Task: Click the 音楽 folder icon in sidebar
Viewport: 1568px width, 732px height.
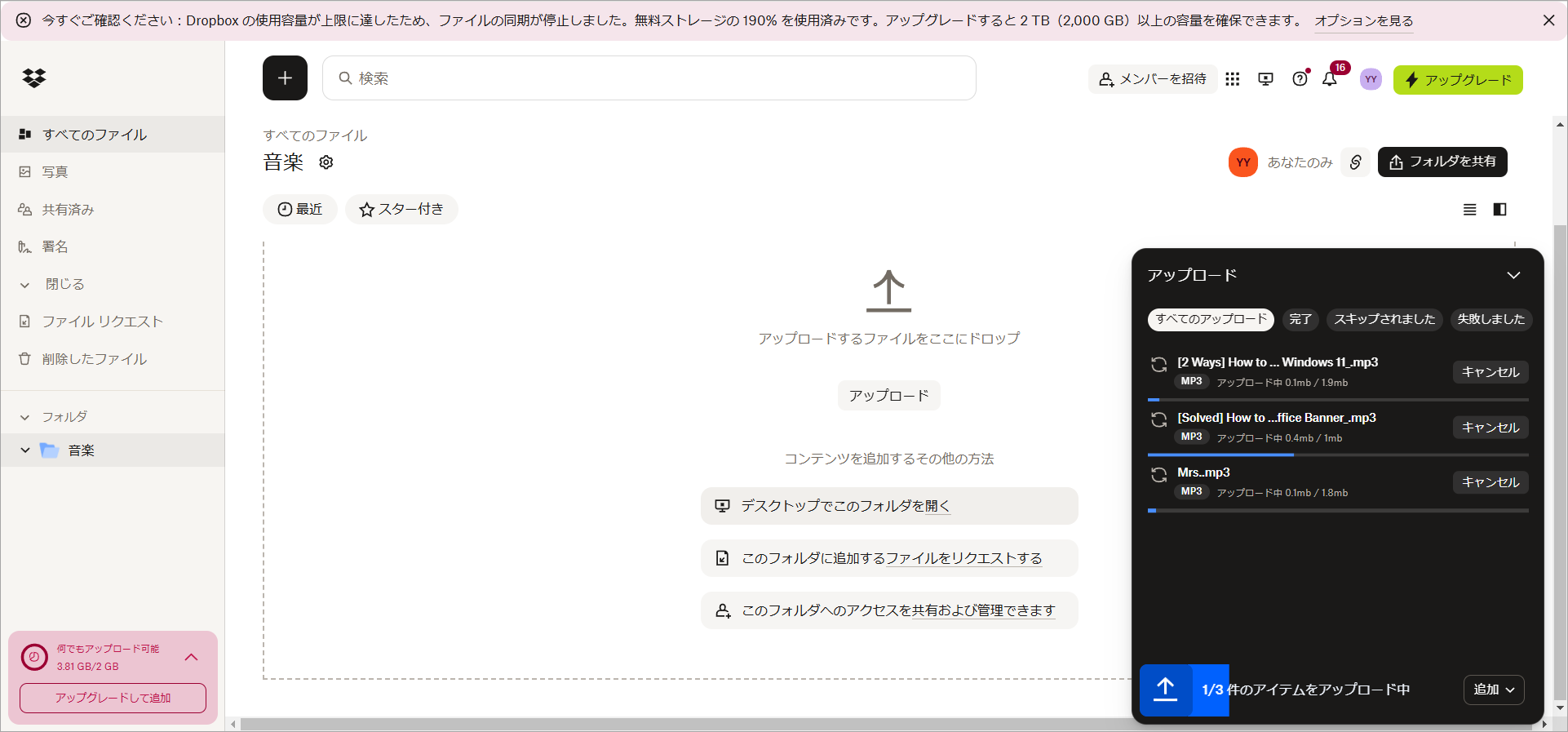Action: [49, 450]
